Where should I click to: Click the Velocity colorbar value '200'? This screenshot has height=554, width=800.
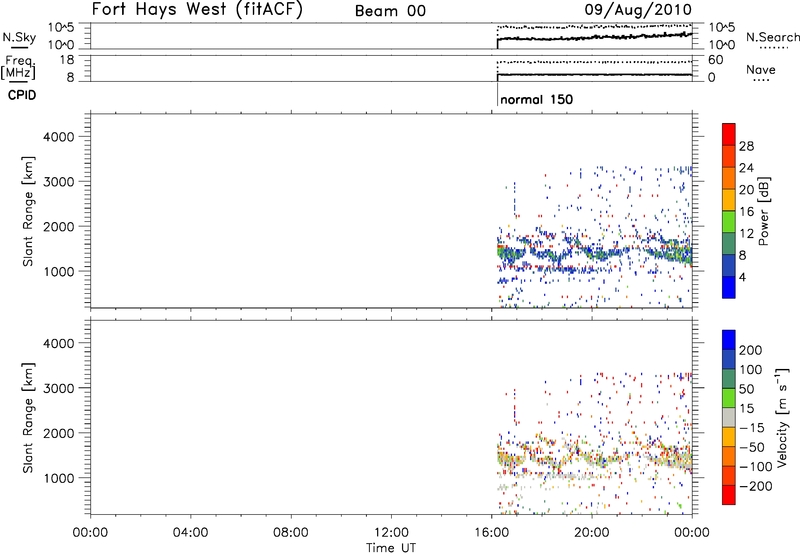pyautogui.click(x=751, y=350)
